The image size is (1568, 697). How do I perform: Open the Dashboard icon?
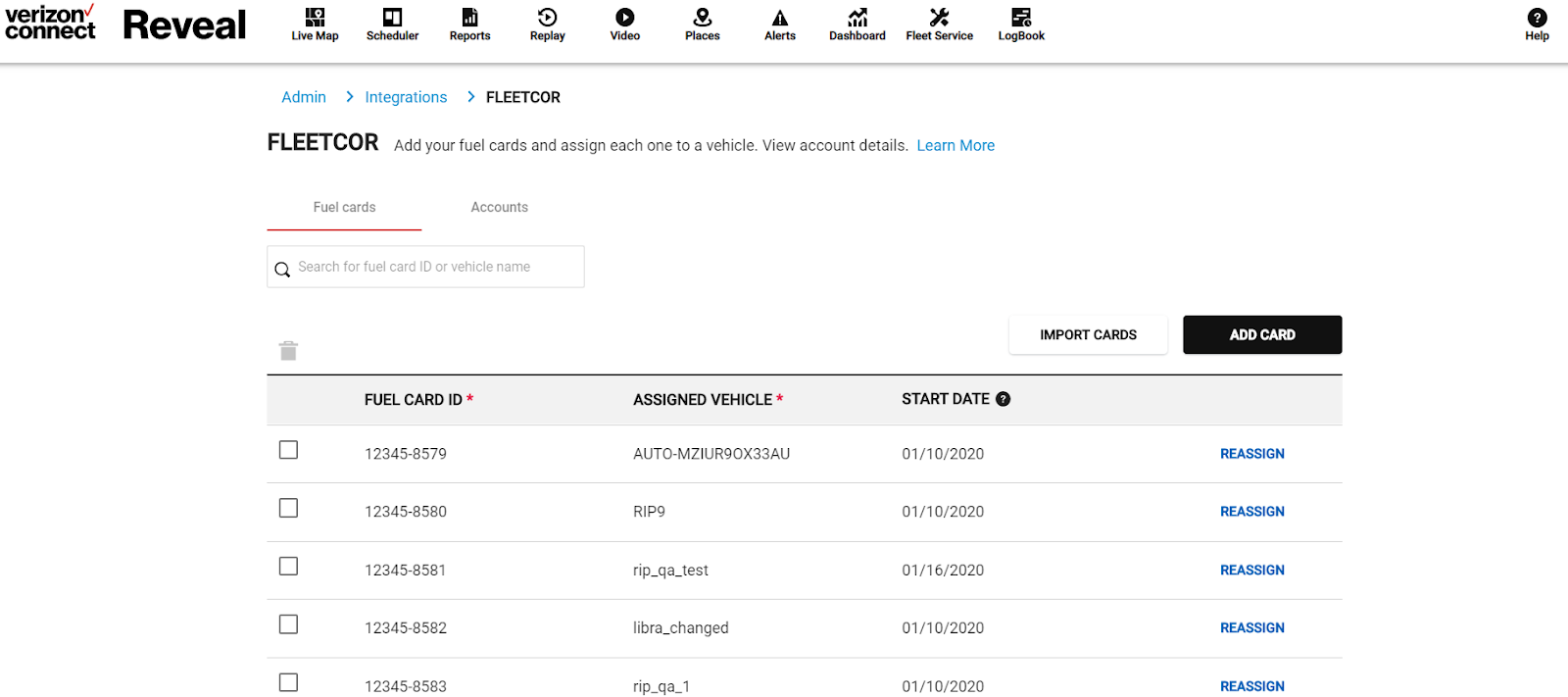[857, 18]
